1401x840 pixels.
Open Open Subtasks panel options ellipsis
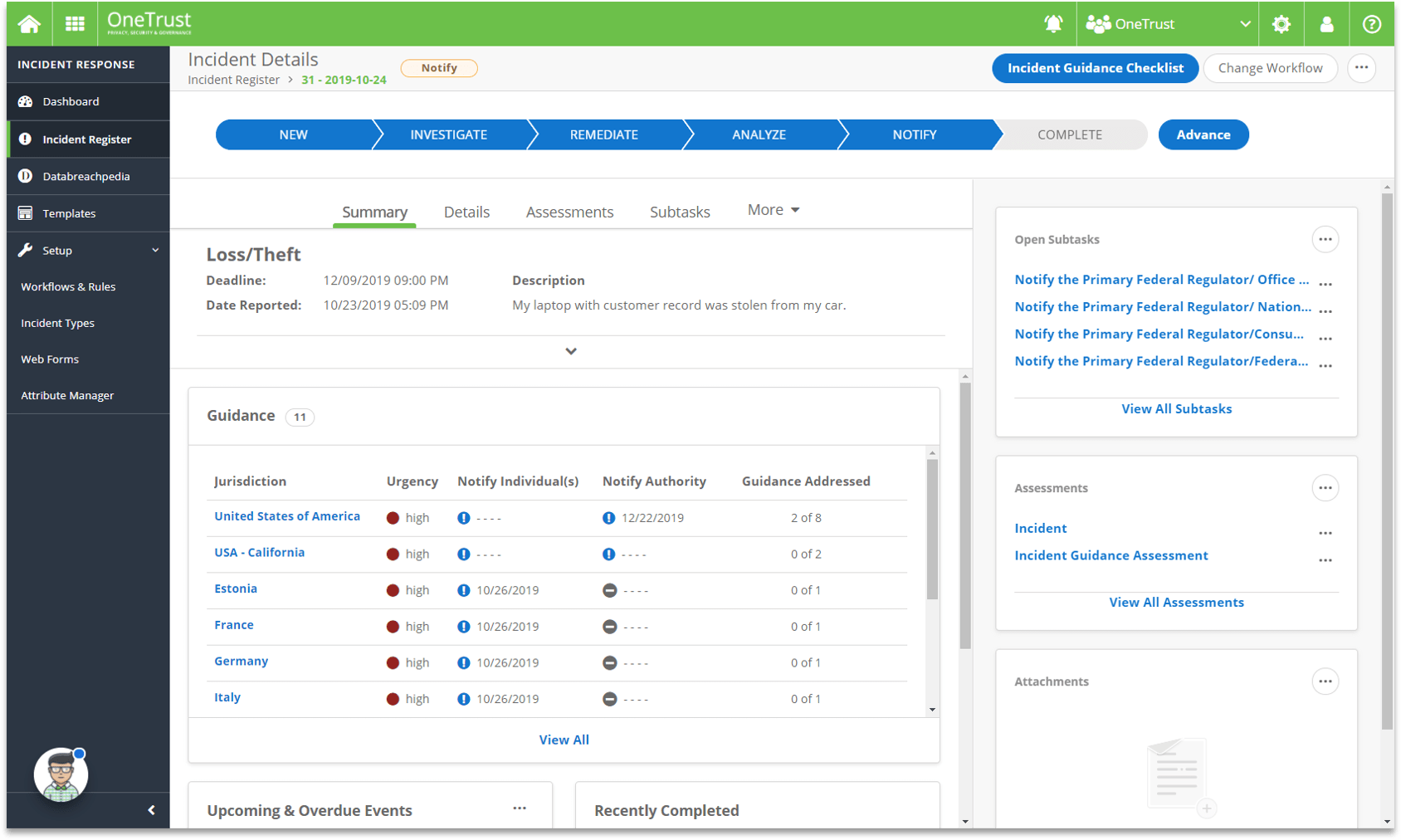(x=1325, y=240)
